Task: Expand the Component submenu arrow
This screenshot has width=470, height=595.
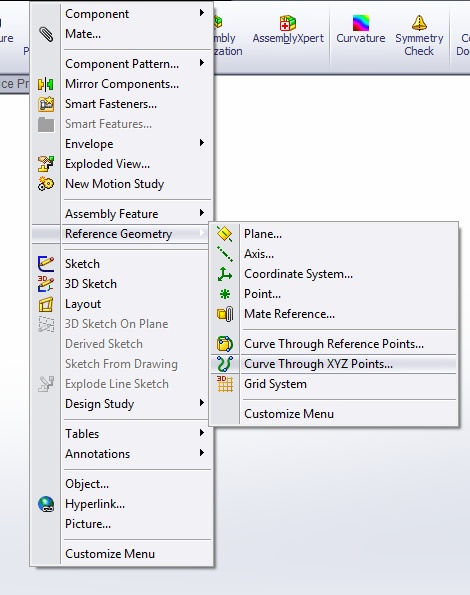Action: tap(202, 13)
